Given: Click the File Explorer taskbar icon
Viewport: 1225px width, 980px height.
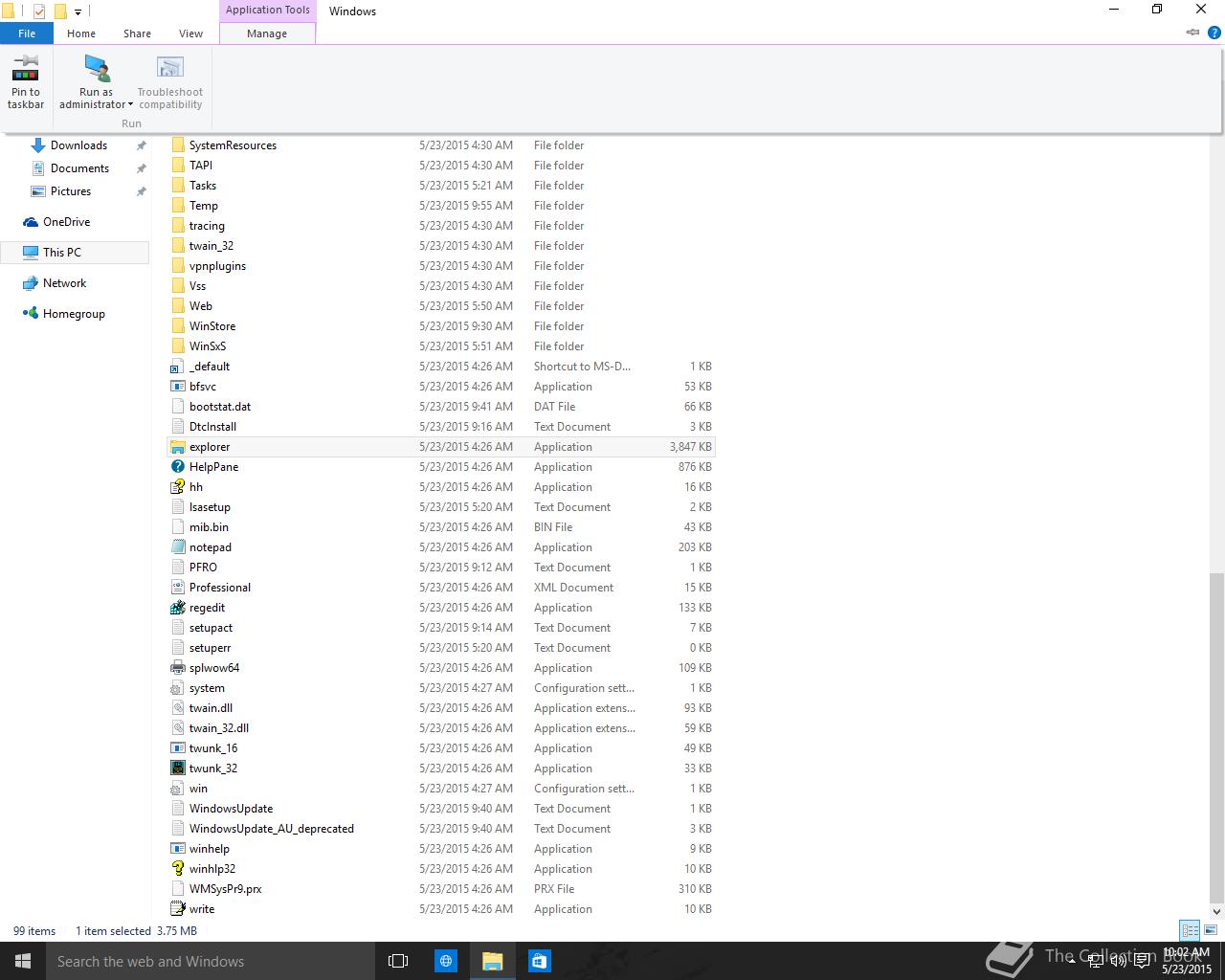Looking at the screenshot, I should click(x=492, y=961).
